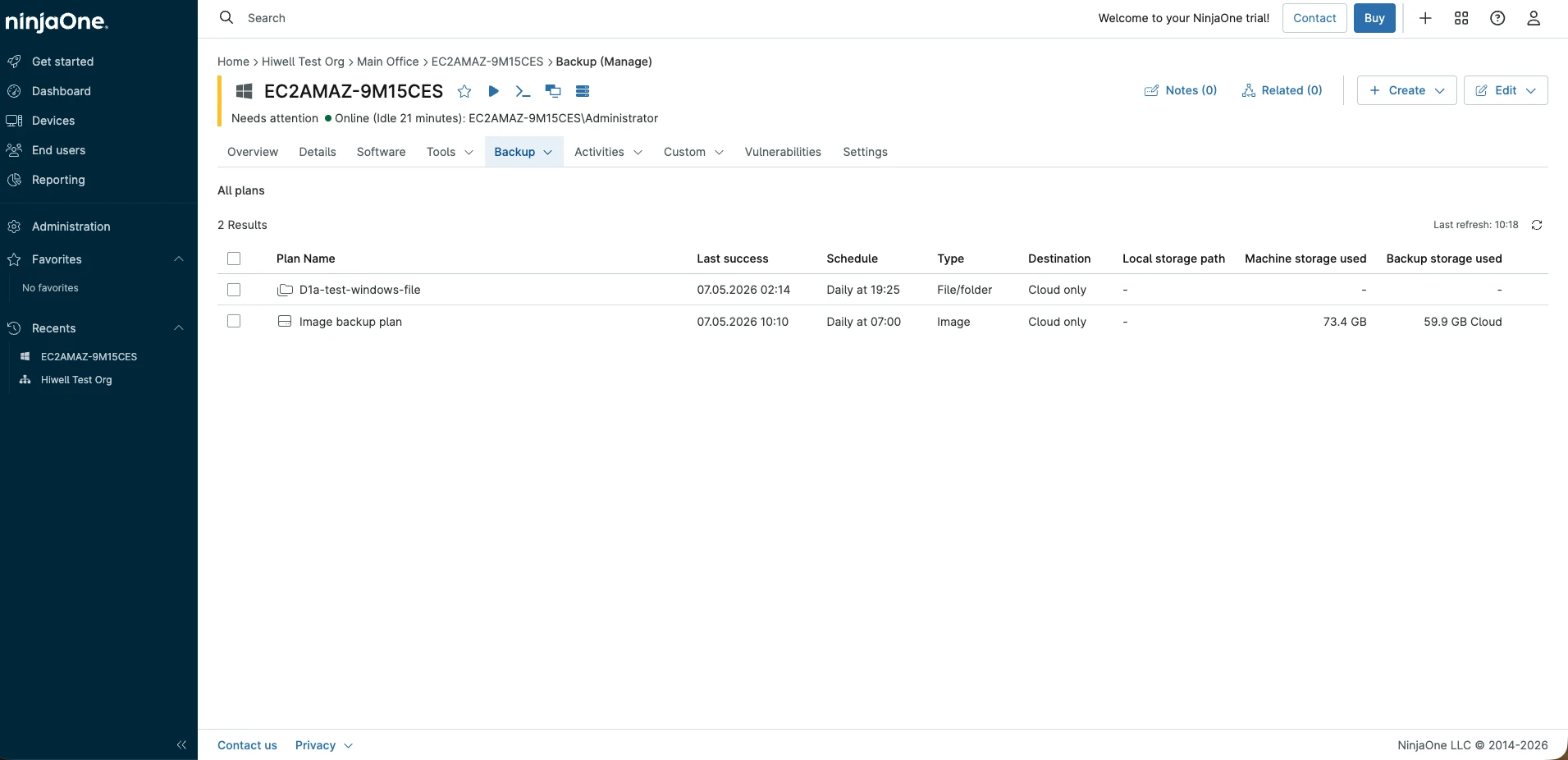Go to Home breadcrumb

pyautogui.click(x=233, y=62)
